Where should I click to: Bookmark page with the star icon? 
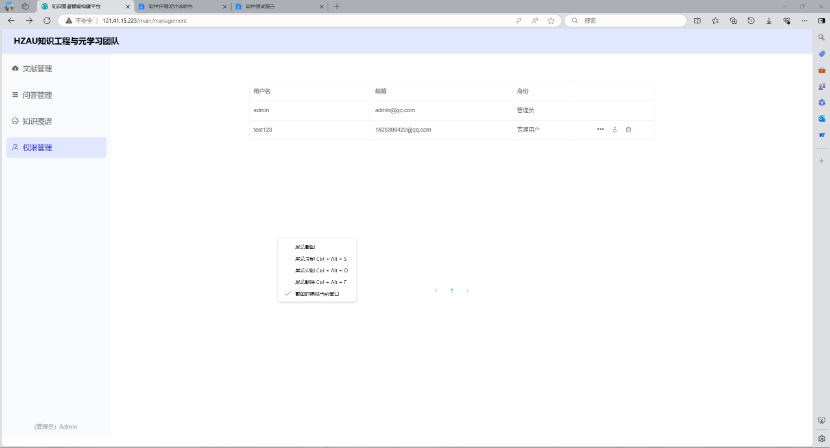[551, 20]
